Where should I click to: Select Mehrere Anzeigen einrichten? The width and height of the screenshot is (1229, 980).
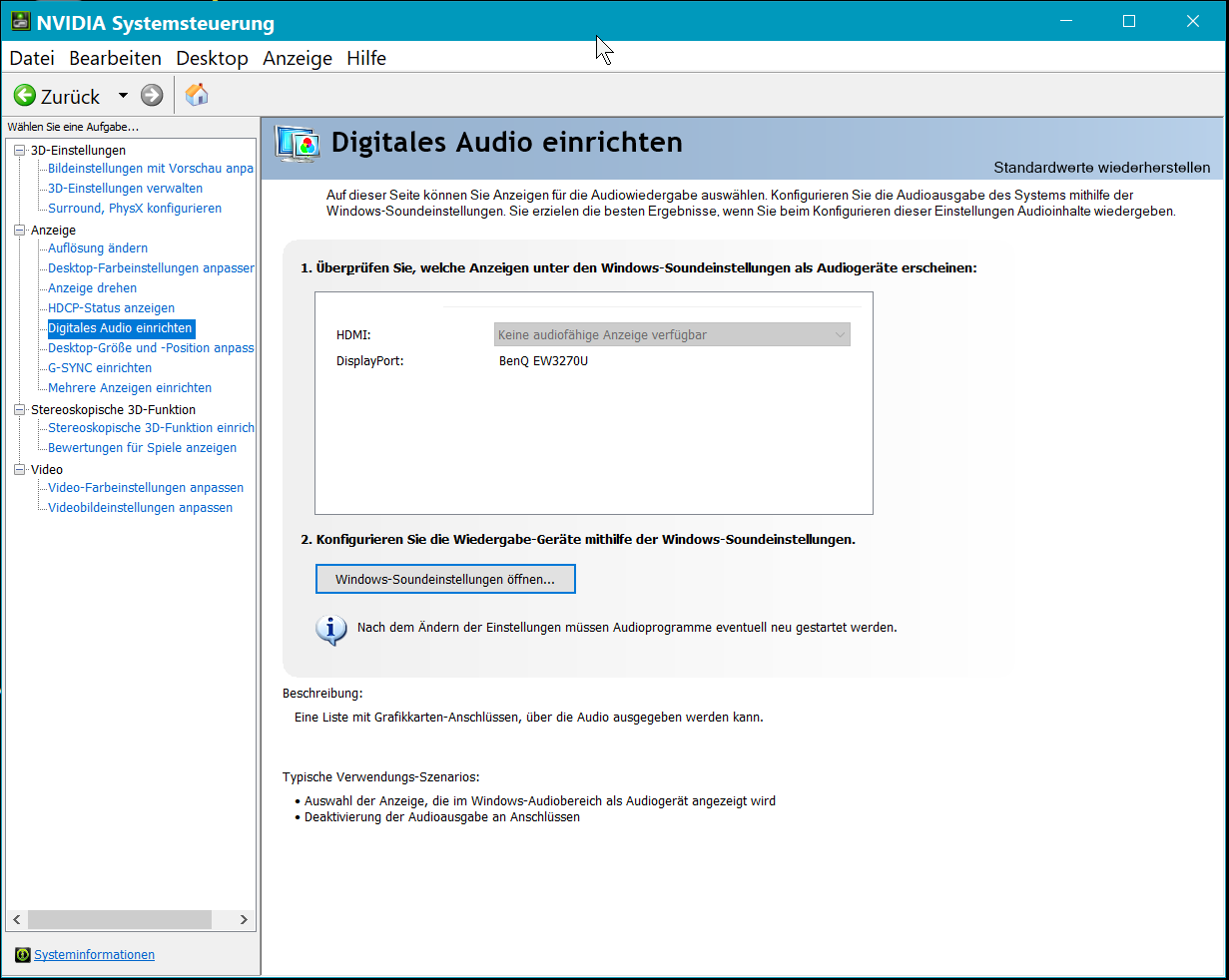click(x=130, y=388)
